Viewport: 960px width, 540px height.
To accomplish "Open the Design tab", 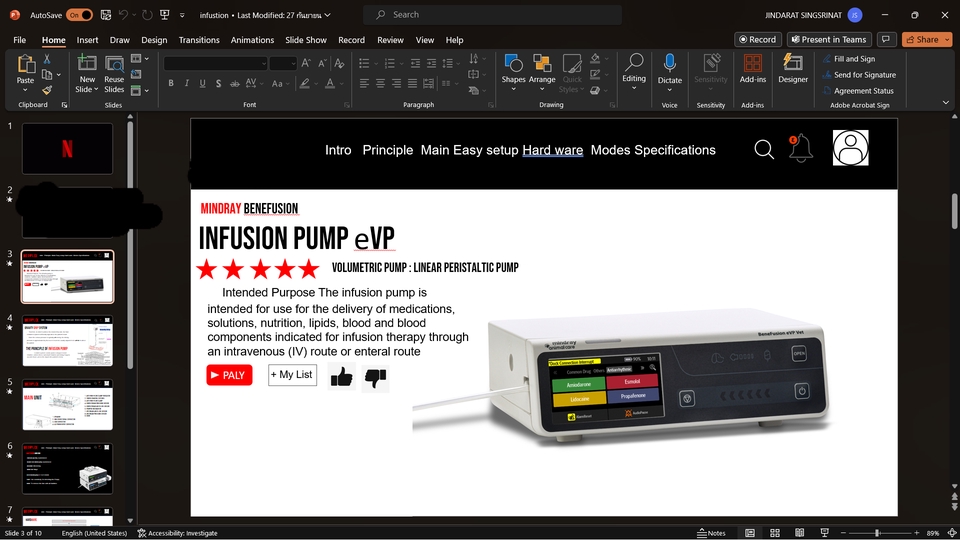I will point(154,40).
